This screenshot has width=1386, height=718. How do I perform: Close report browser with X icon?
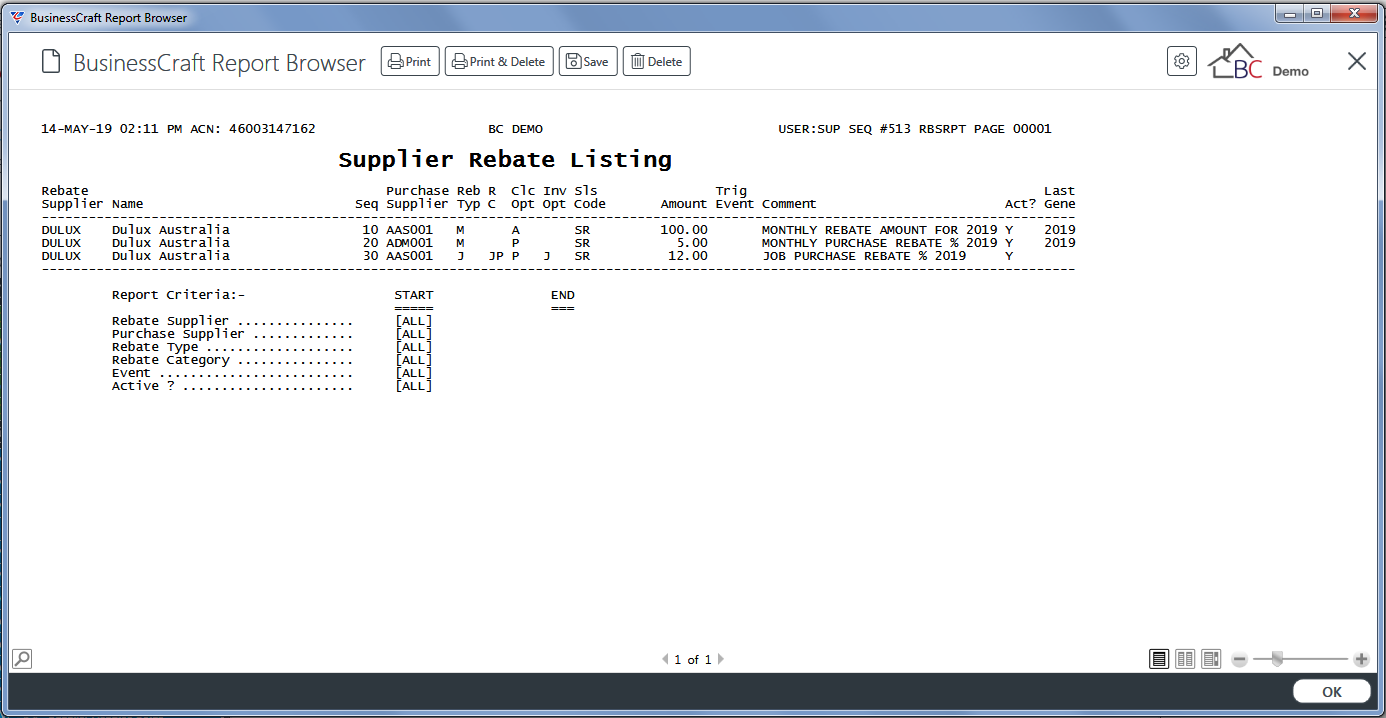1357,61
